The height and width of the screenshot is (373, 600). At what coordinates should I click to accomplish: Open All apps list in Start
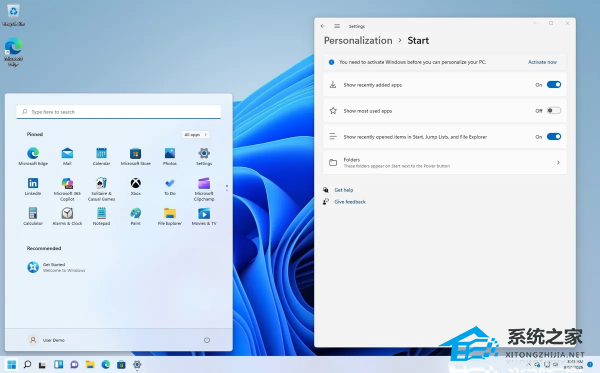coord(196,135)
